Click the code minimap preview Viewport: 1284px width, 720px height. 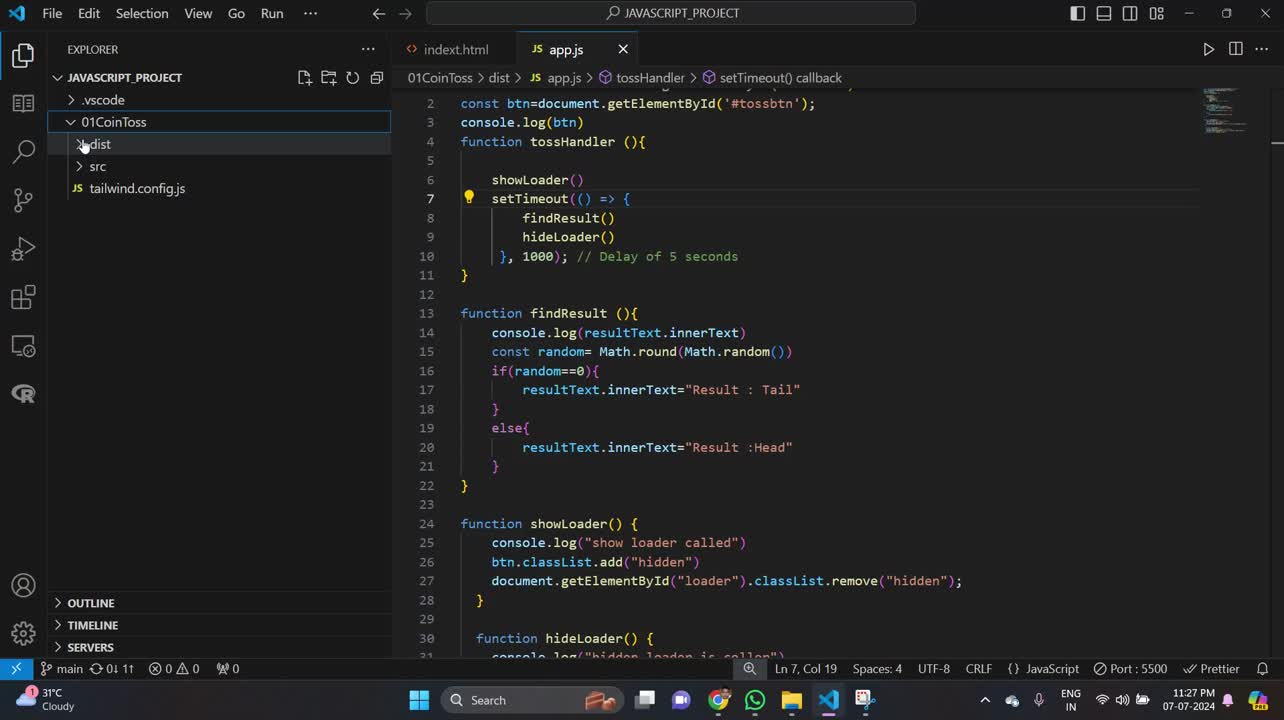tap(1223, 112)
